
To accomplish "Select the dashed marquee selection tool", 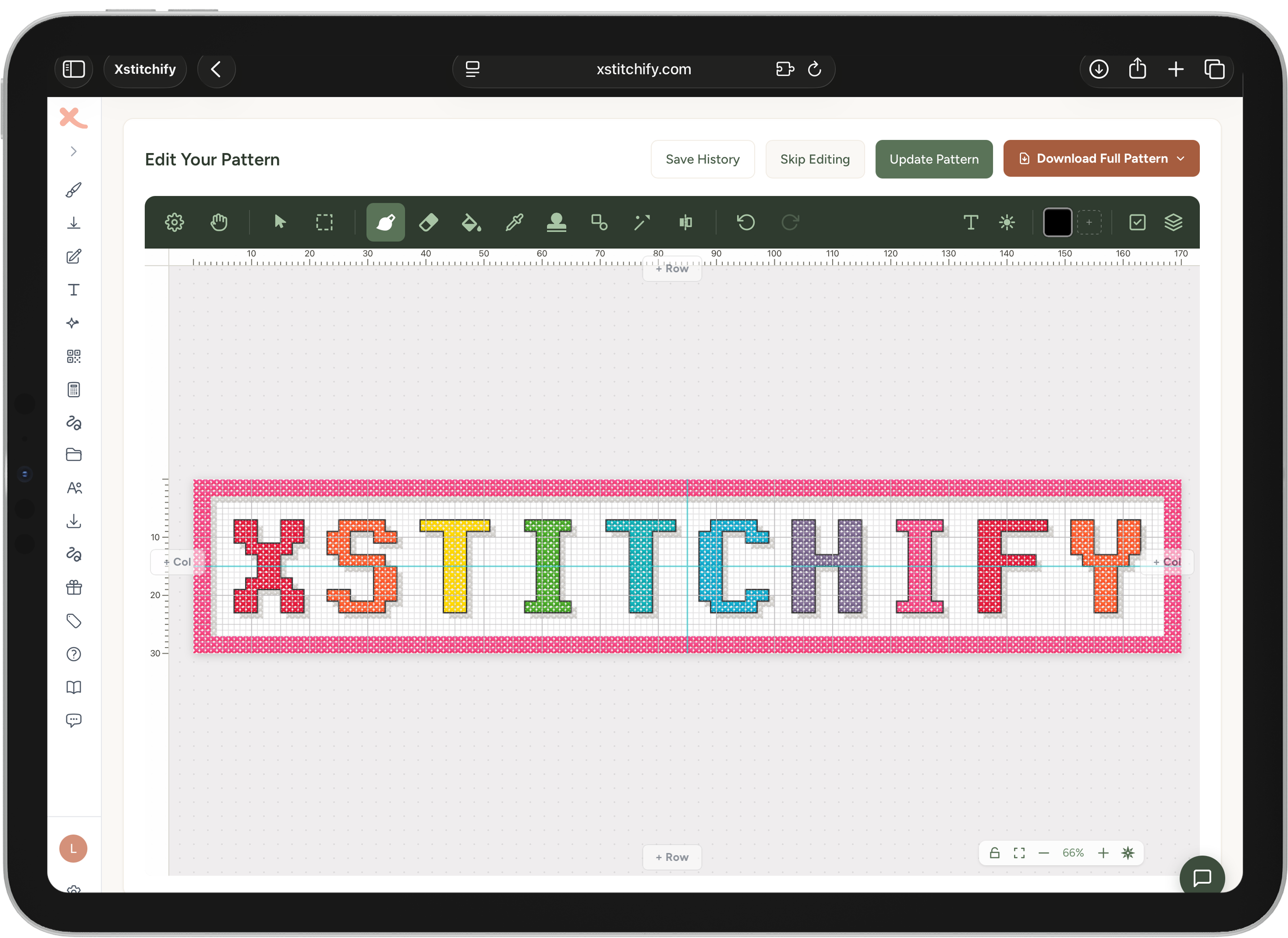I will pos(324,222).
